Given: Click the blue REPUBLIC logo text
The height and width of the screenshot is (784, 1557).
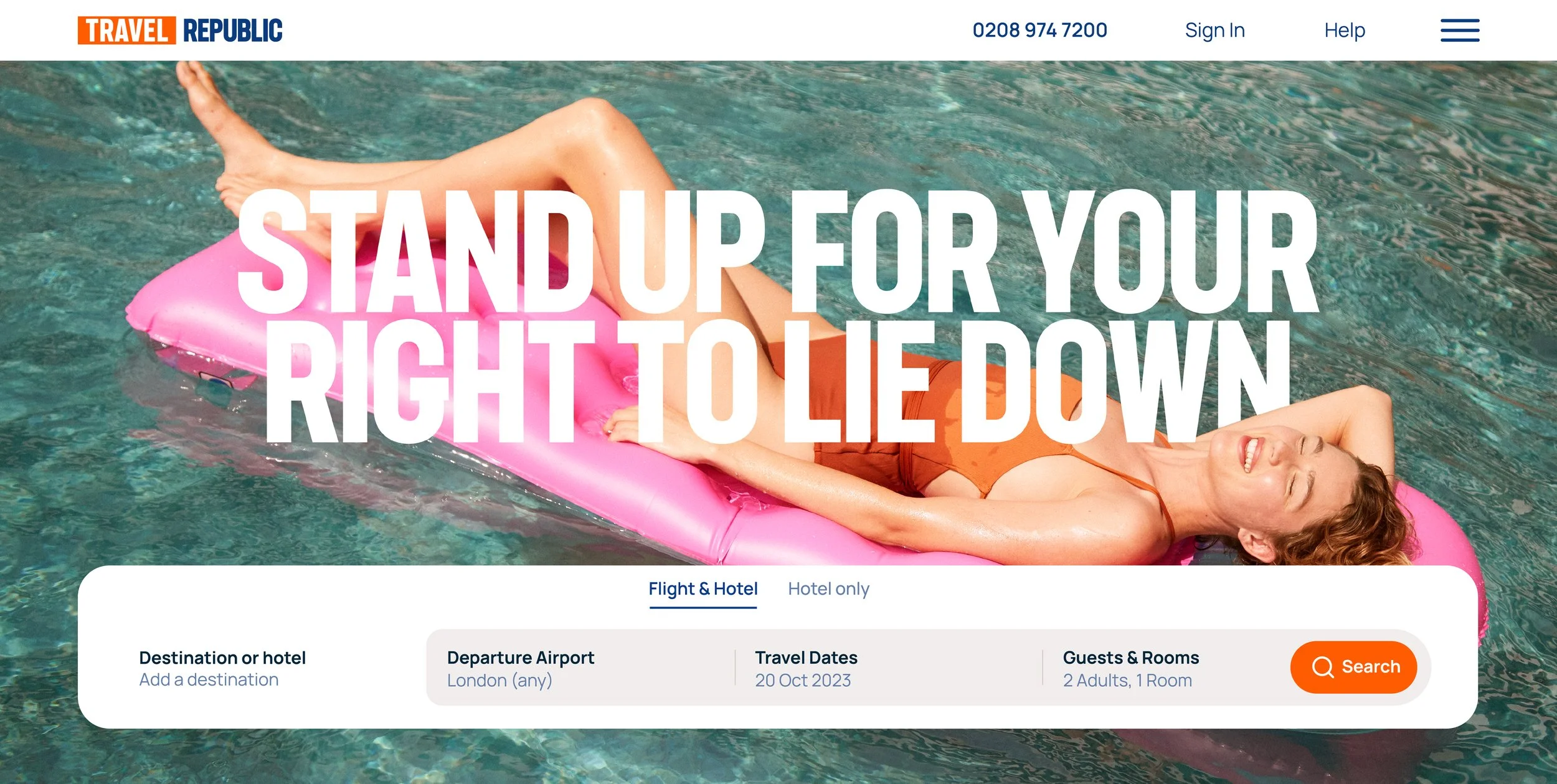Looking at the screenshot, I should pos(232,31).
